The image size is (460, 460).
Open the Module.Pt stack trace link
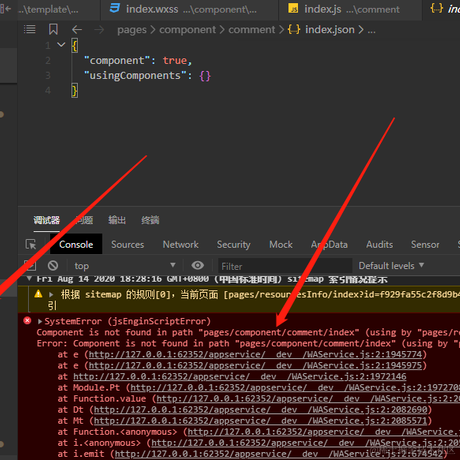click(x=295, y=387)
